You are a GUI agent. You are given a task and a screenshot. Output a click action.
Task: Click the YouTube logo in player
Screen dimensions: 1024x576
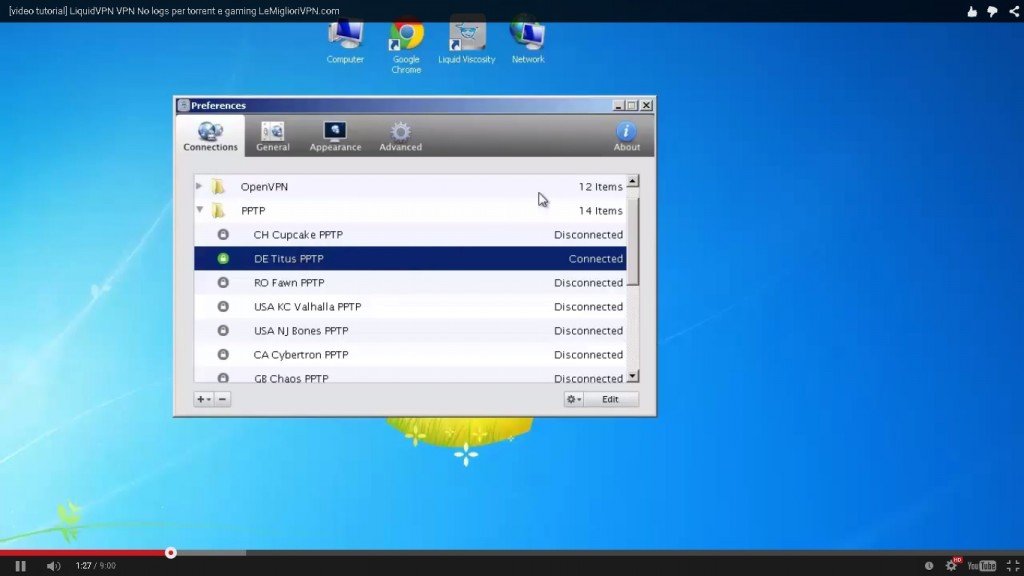982,566
